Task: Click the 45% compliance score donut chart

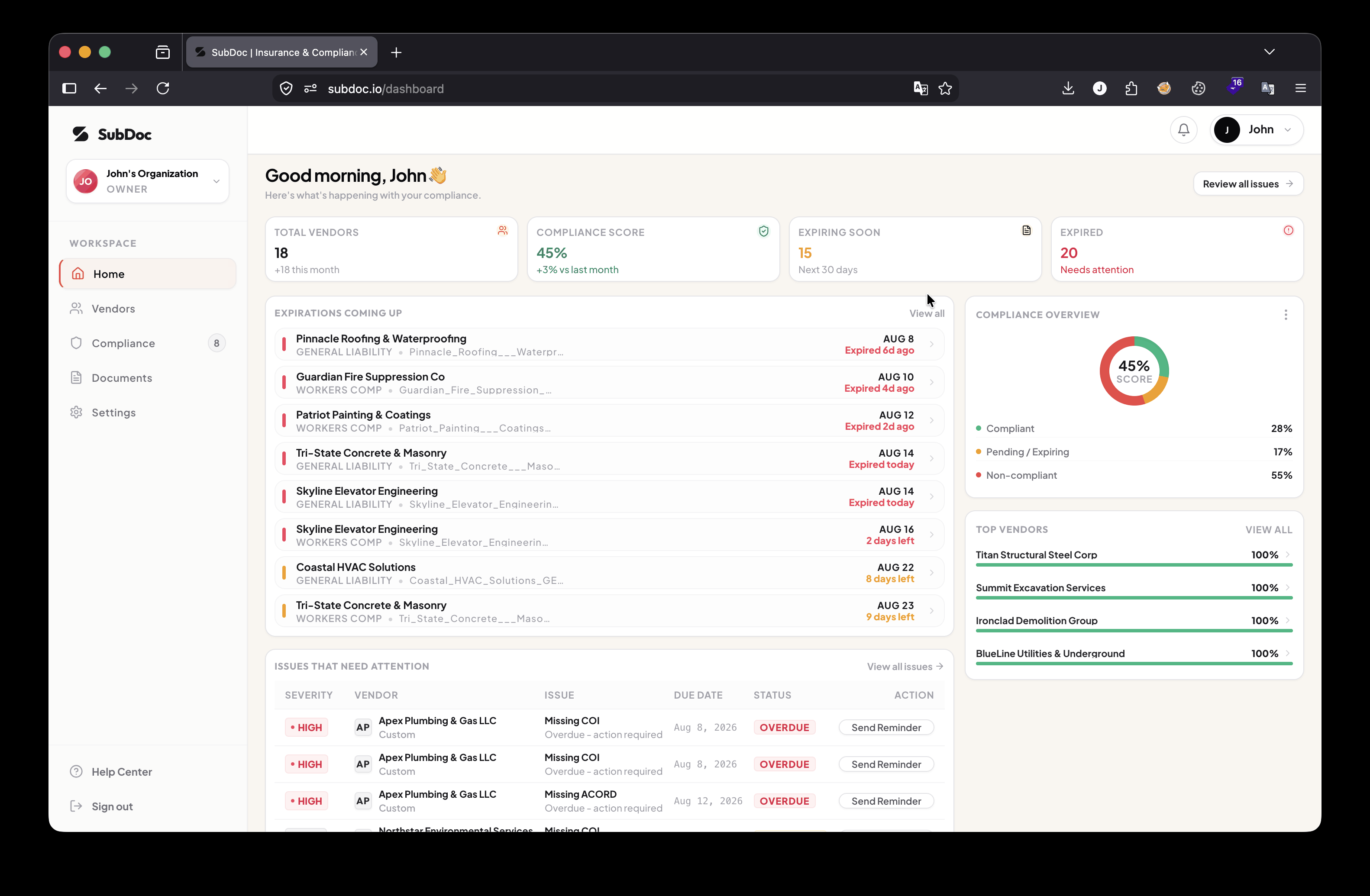Action: tap(1134, 371)
